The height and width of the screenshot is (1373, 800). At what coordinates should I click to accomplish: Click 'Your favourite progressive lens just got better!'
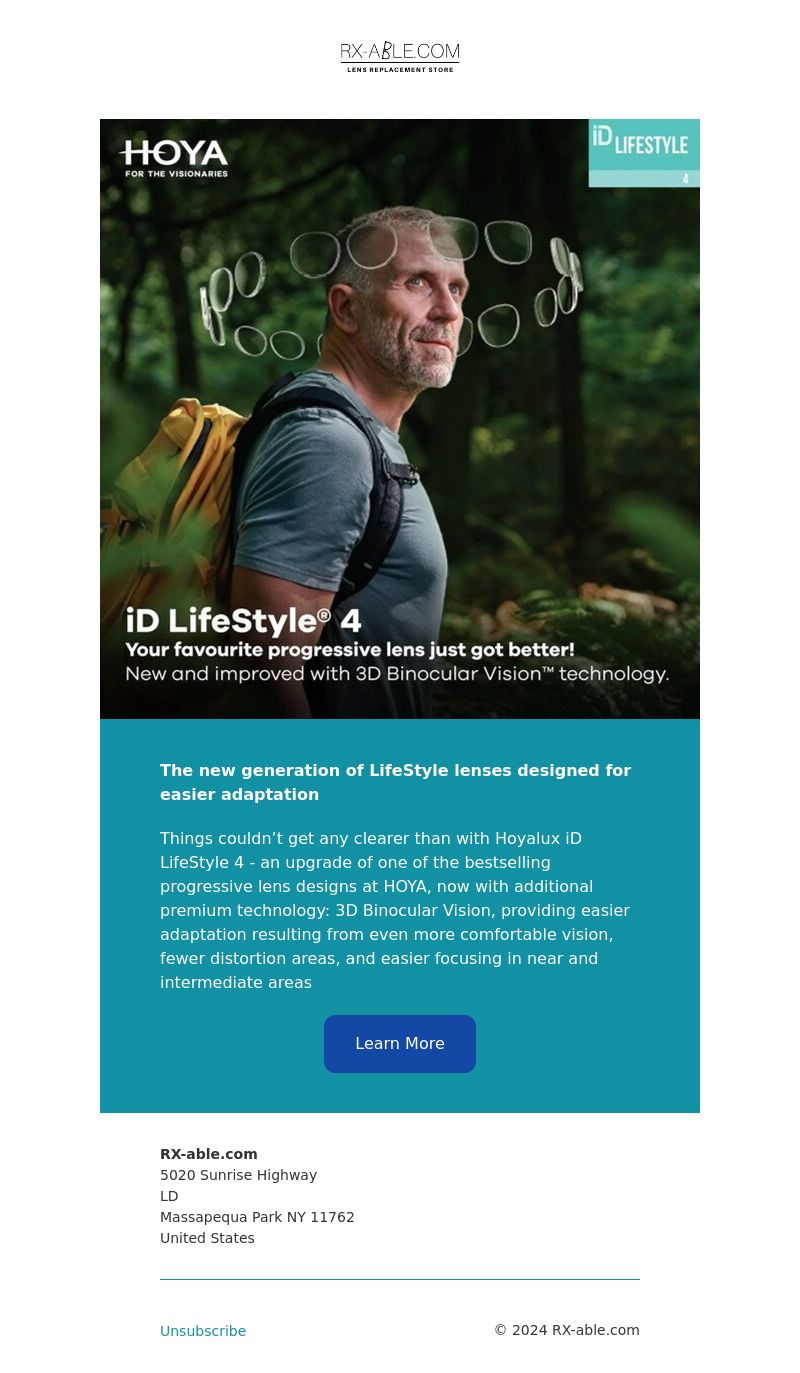(x=350, y=650)
